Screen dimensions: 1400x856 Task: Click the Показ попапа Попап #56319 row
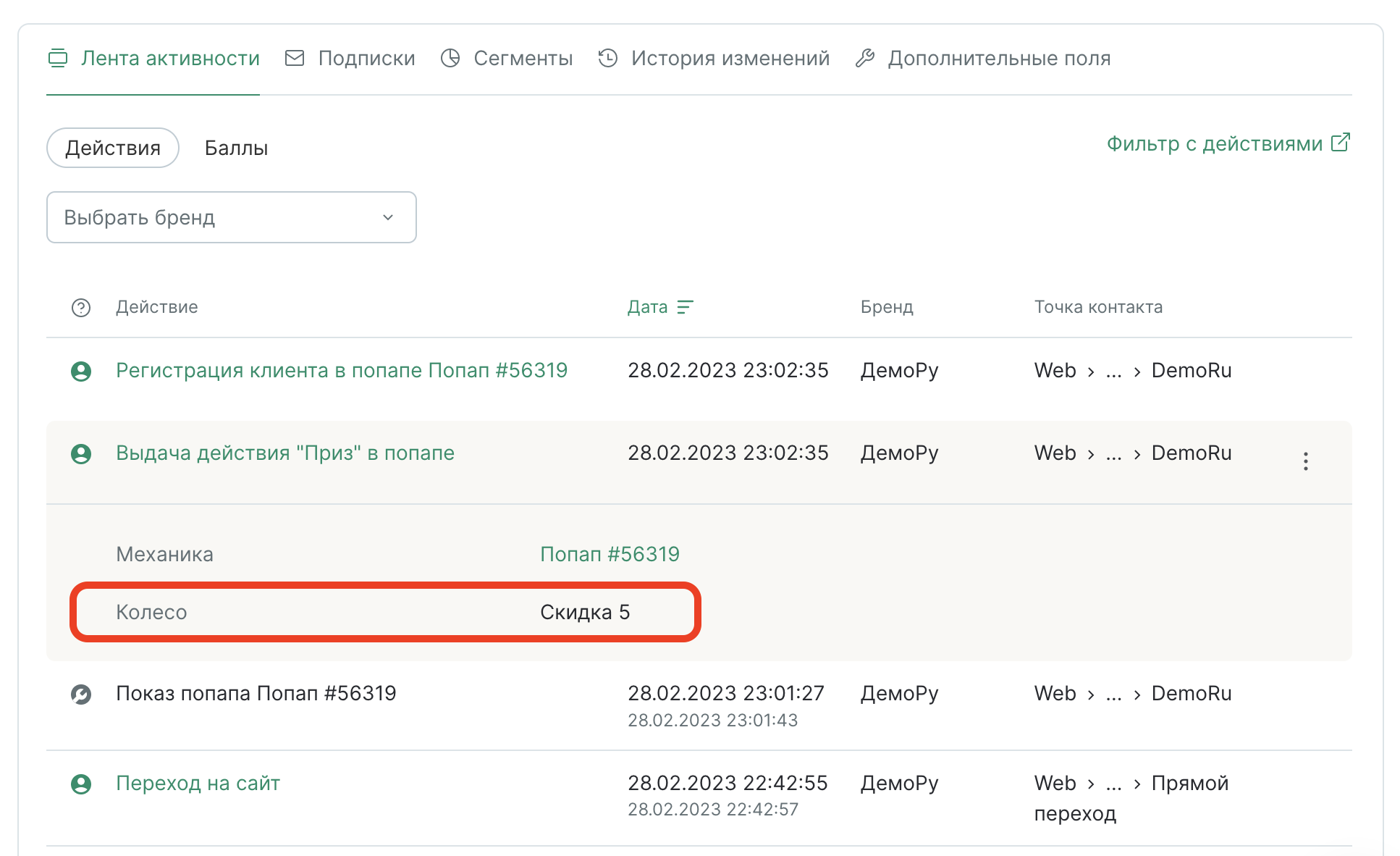coord(699,705)
